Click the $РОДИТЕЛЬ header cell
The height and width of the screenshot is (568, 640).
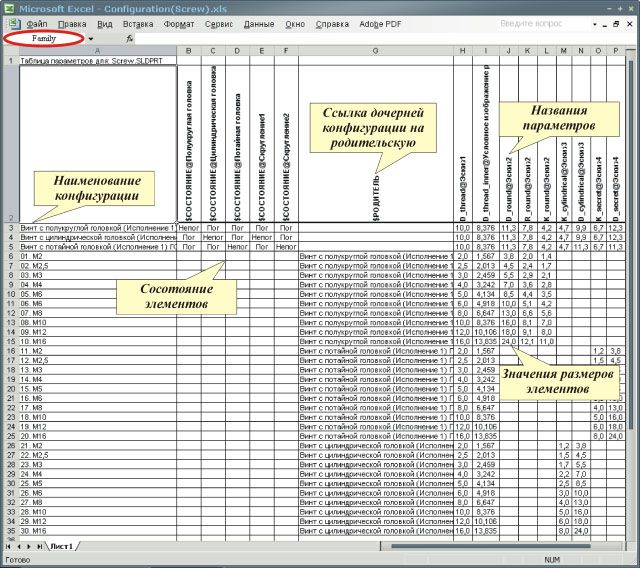(x=376, y=144)
